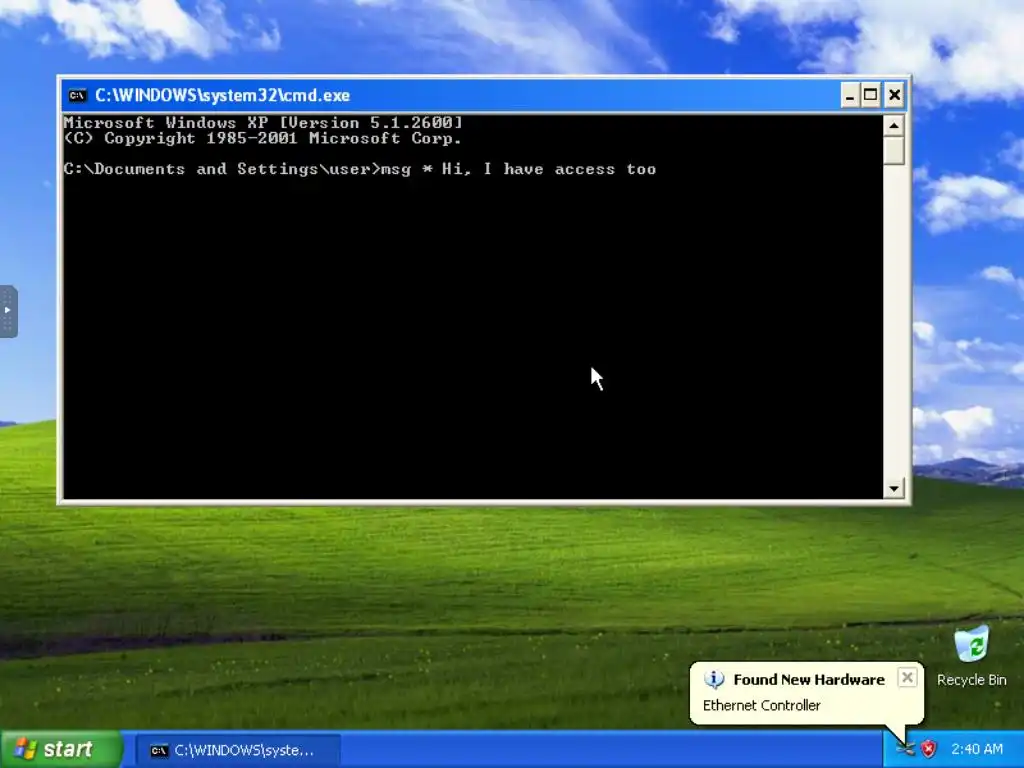
Task: Open the Windows Start menu
Action: (61, 749)
